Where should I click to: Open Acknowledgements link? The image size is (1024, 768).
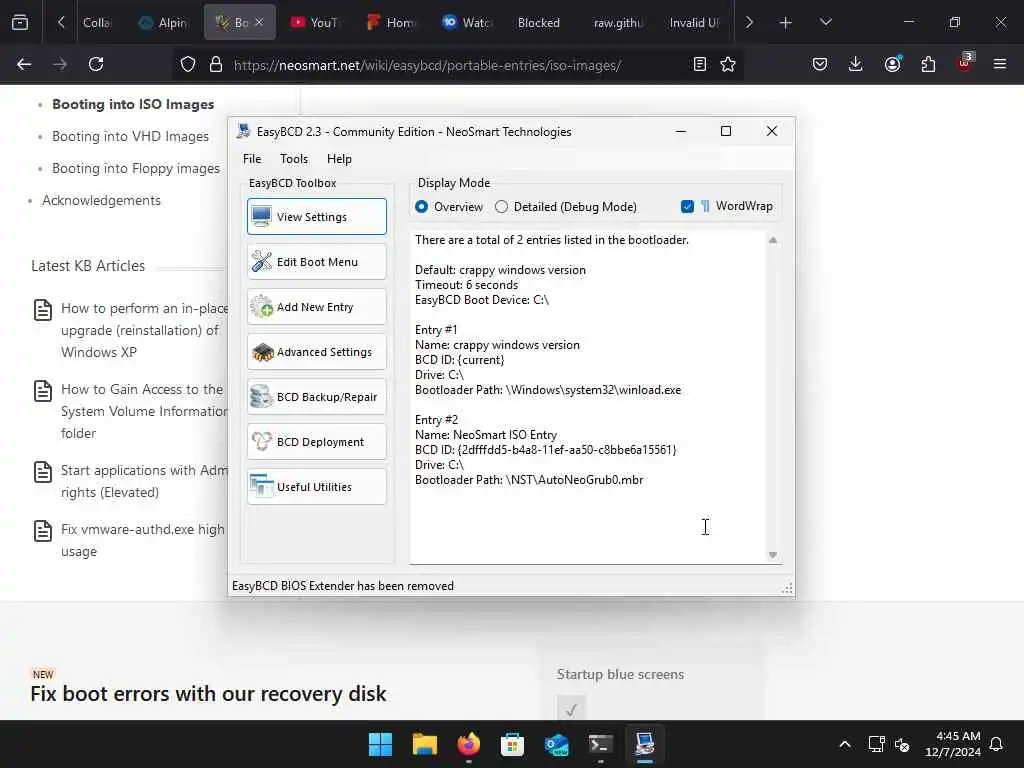(x=101, y=200)
